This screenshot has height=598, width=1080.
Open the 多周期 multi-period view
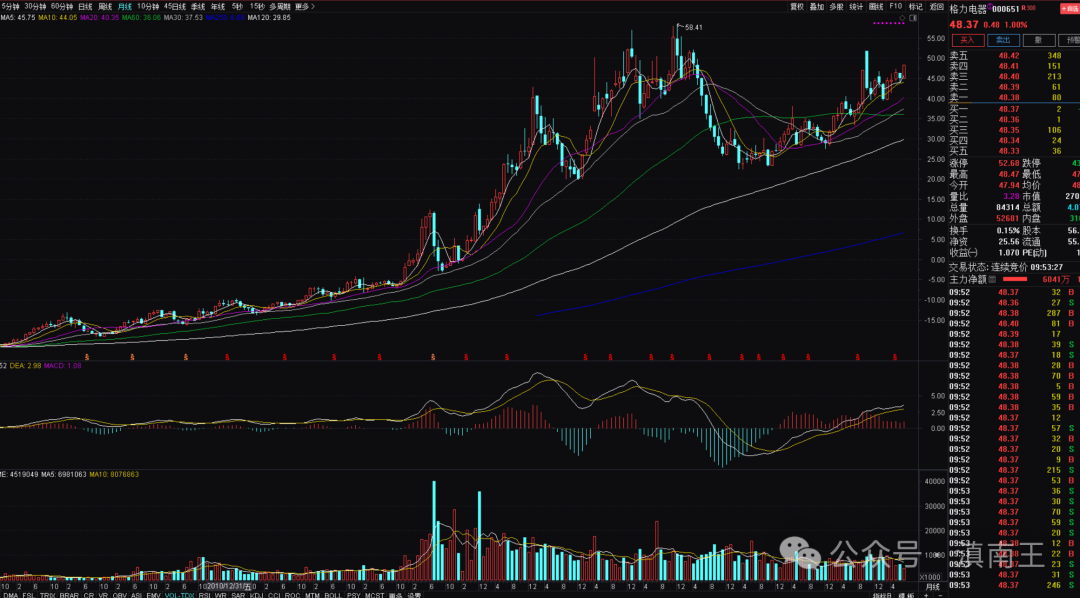(x=280, y=6)
